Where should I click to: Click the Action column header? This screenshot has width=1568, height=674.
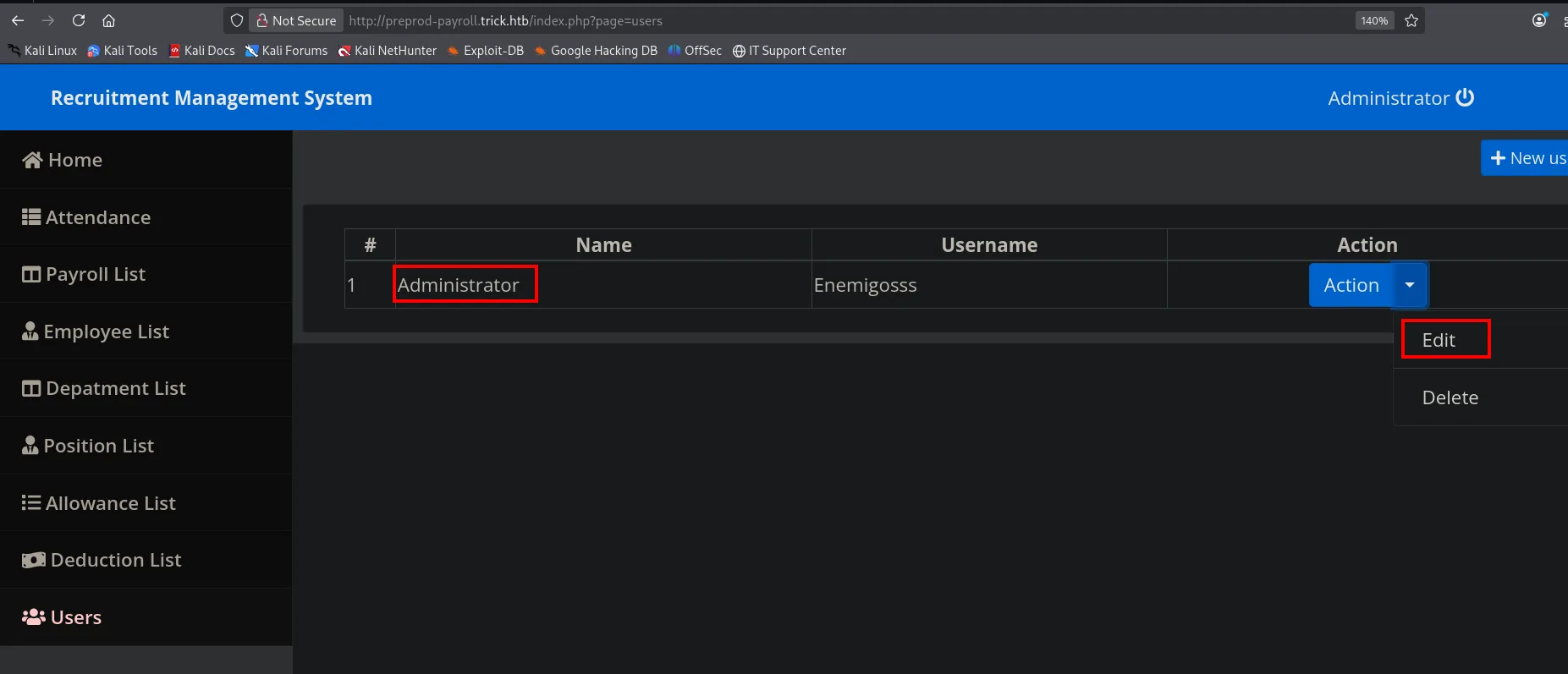[x=1367, y=245]
